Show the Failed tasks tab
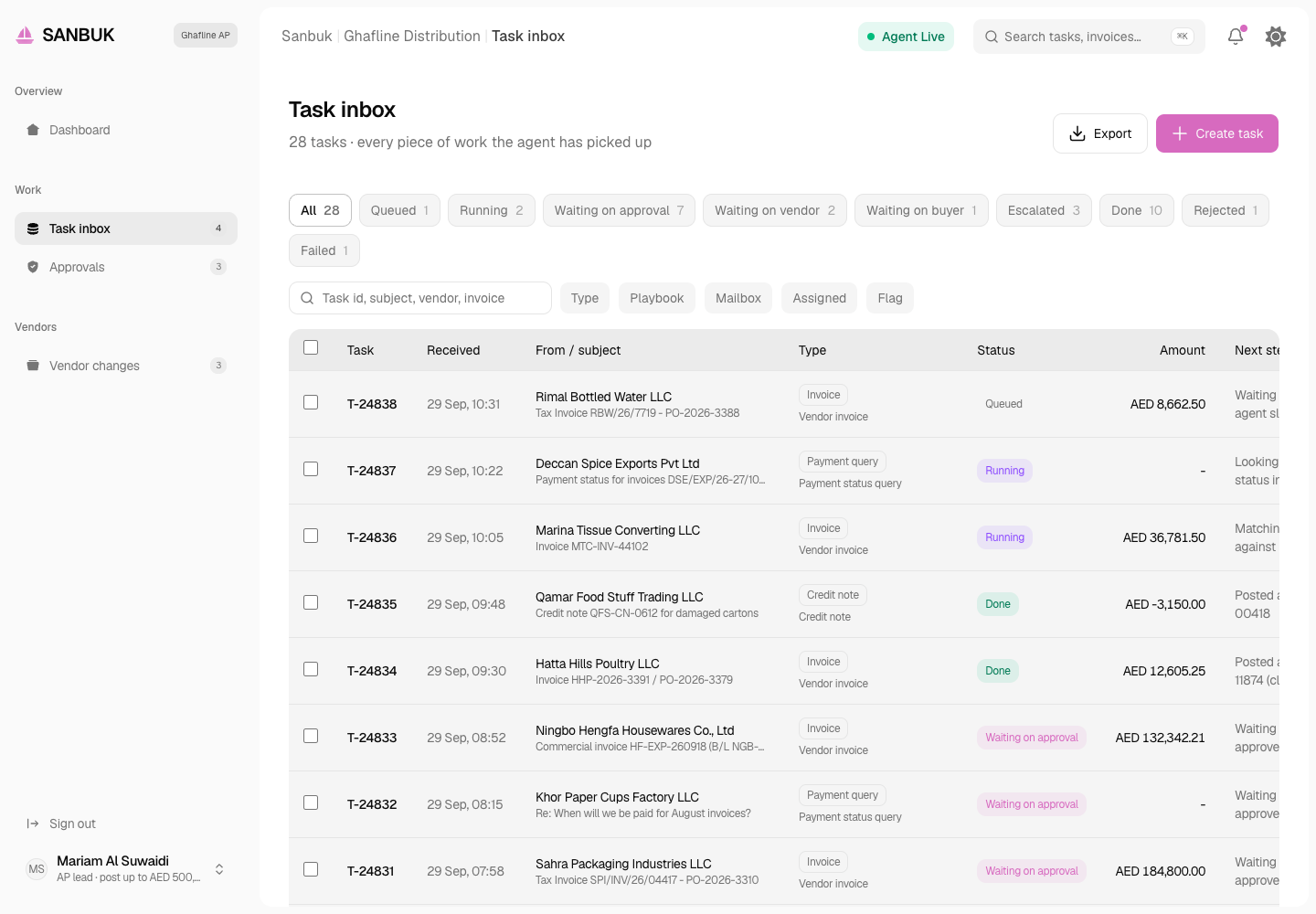Viewport: 1316px width, 914px height. coord(324,250)
